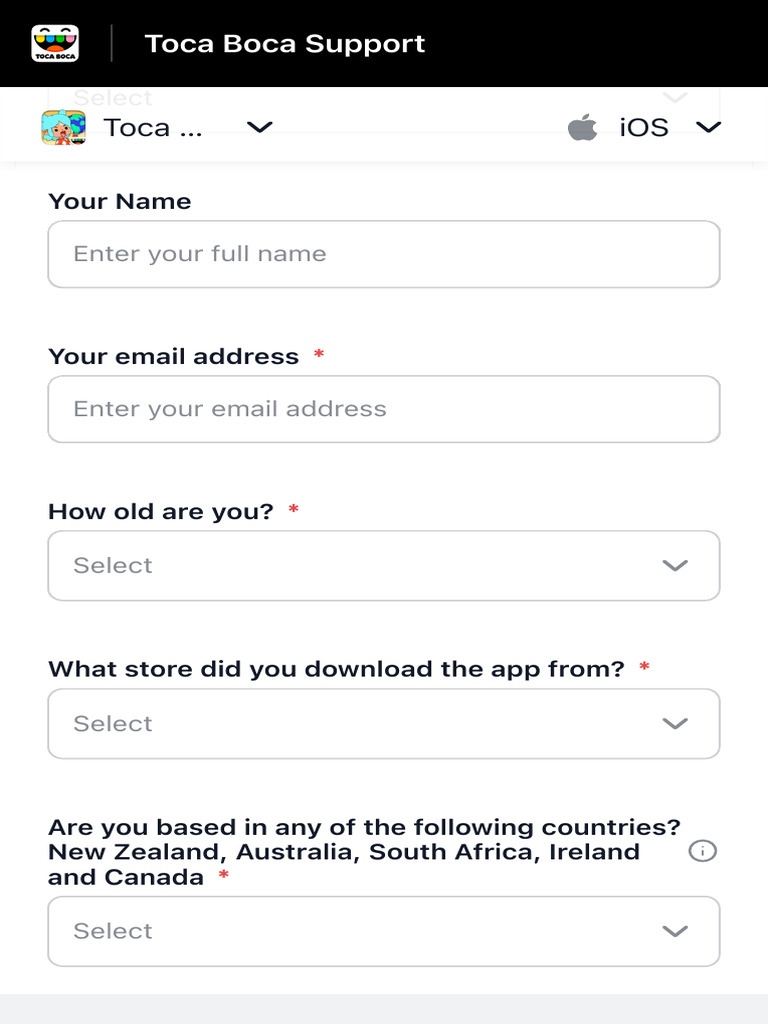Click the Toca Boca logo

point(56,44)
